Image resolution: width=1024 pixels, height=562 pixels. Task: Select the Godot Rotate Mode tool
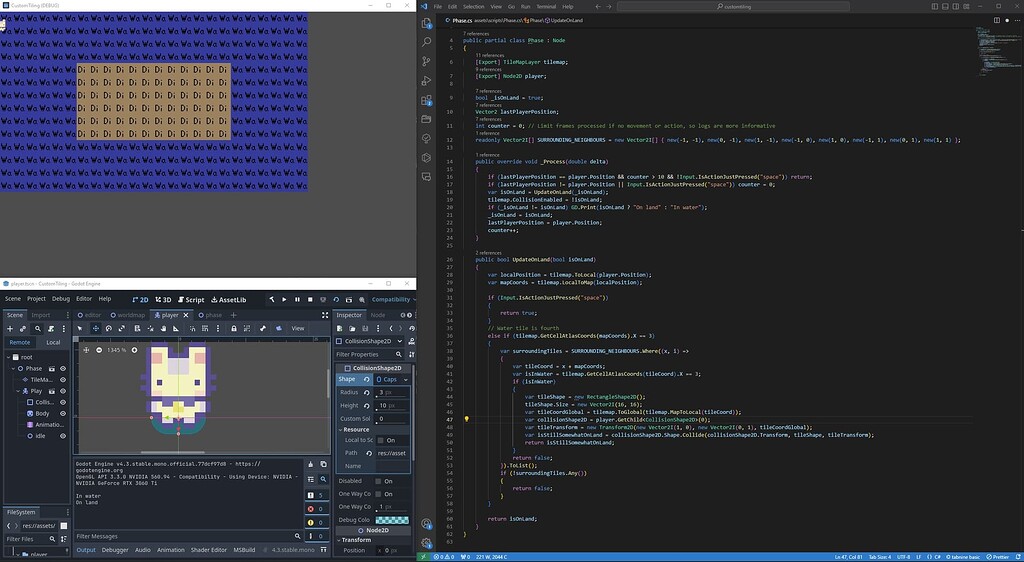(108, 328)
